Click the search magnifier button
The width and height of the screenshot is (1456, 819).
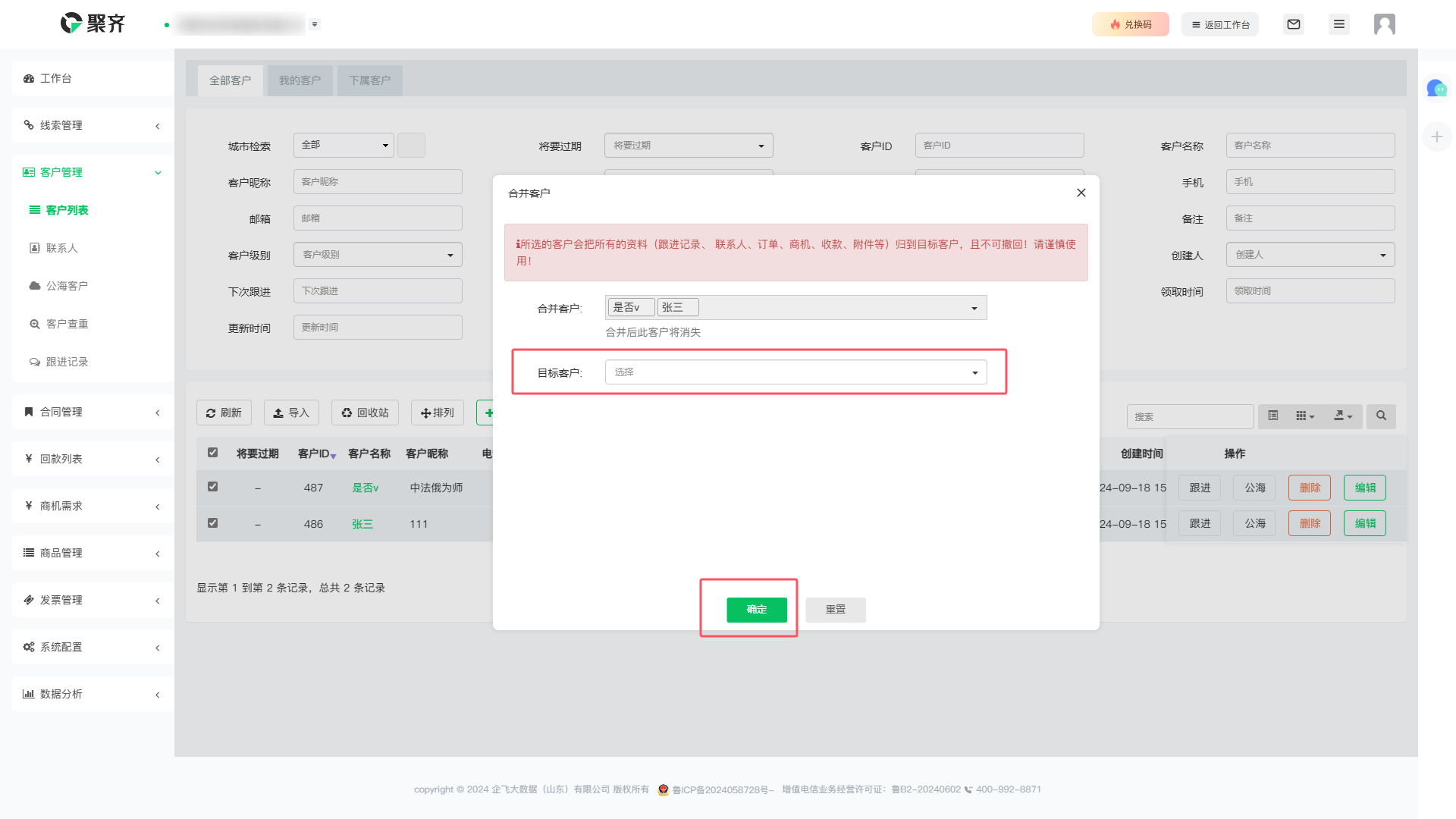(1381, 416)
